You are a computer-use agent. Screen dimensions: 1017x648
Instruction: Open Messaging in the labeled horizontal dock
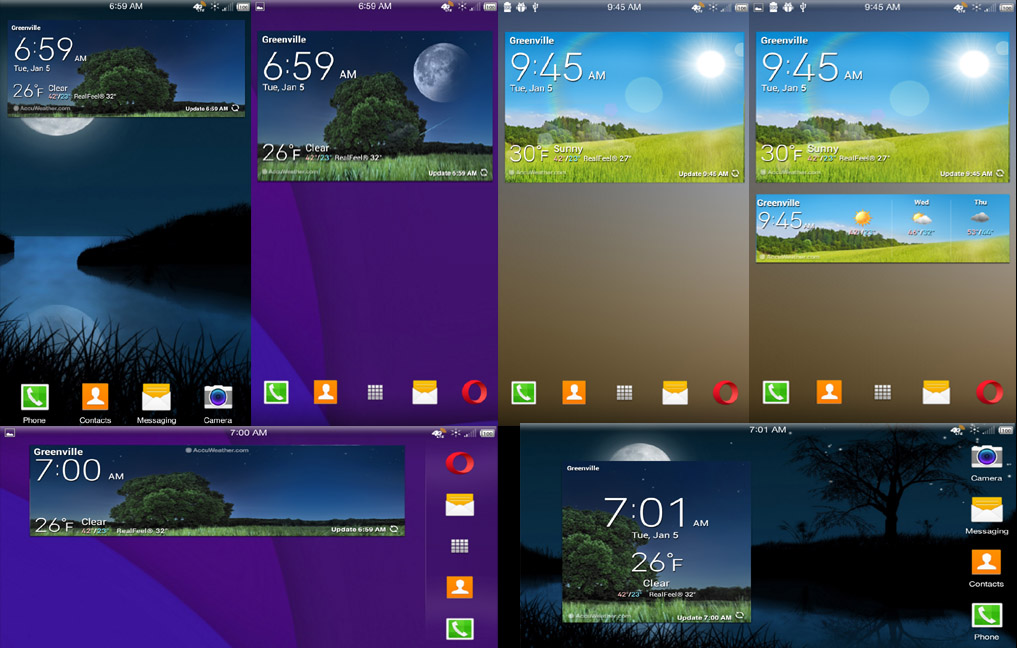[156, 397]
